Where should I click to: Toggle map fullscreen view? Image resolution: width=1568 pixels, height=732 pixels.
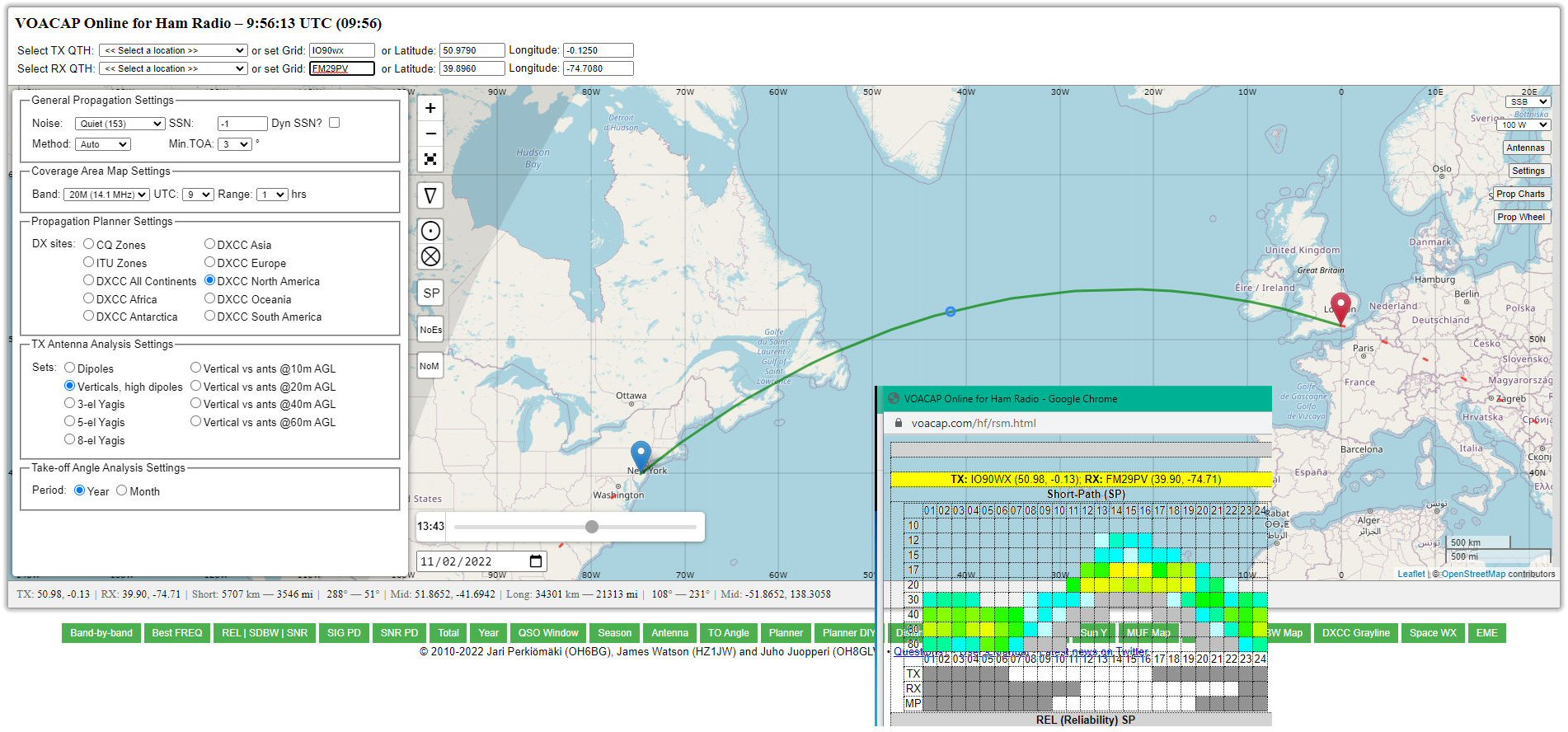(x=430, y=159)
